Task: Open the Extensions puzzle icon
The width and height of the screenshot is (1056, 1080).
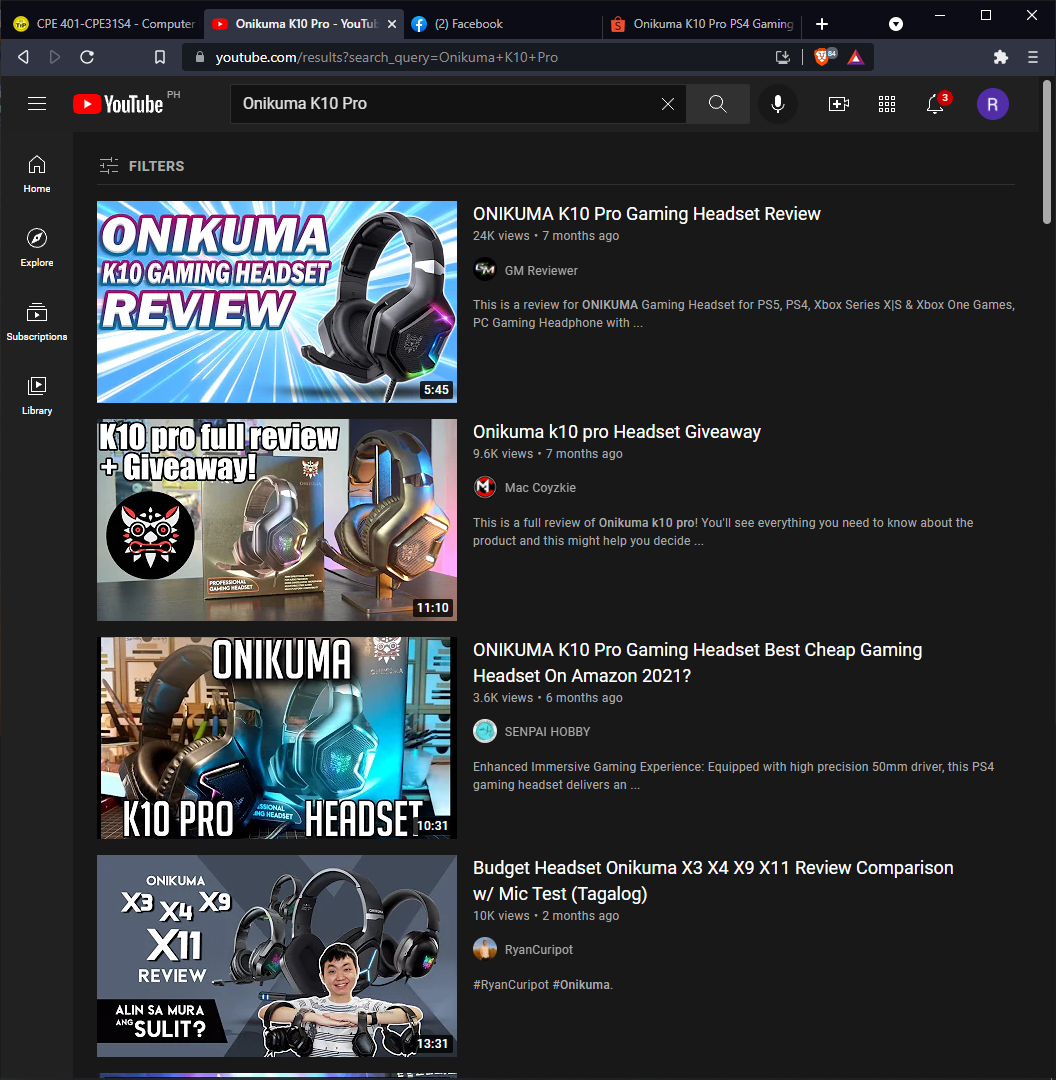Action: coord(1001,57)
